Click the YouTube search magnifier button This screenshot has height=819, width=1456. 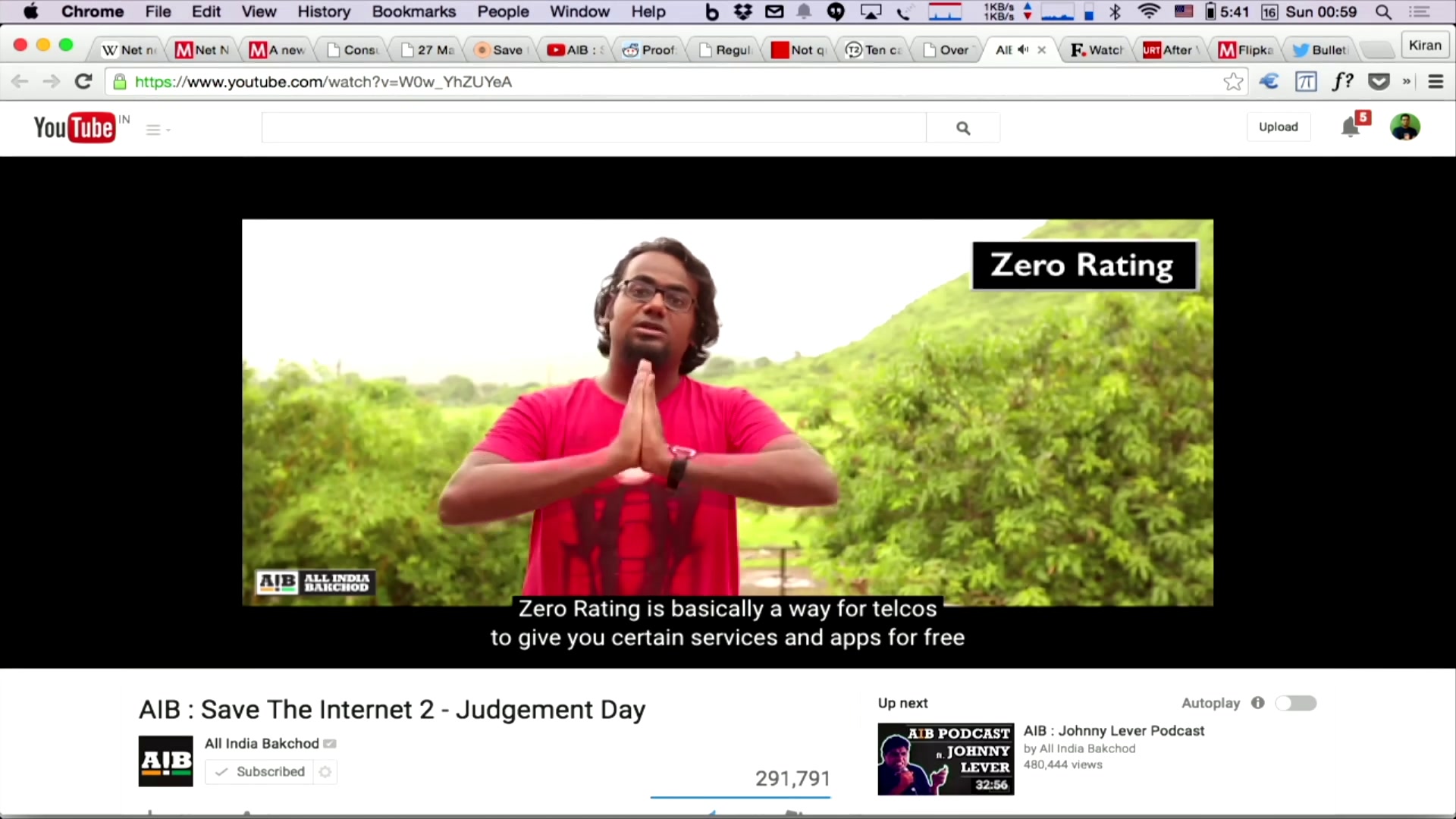[963, 128]
